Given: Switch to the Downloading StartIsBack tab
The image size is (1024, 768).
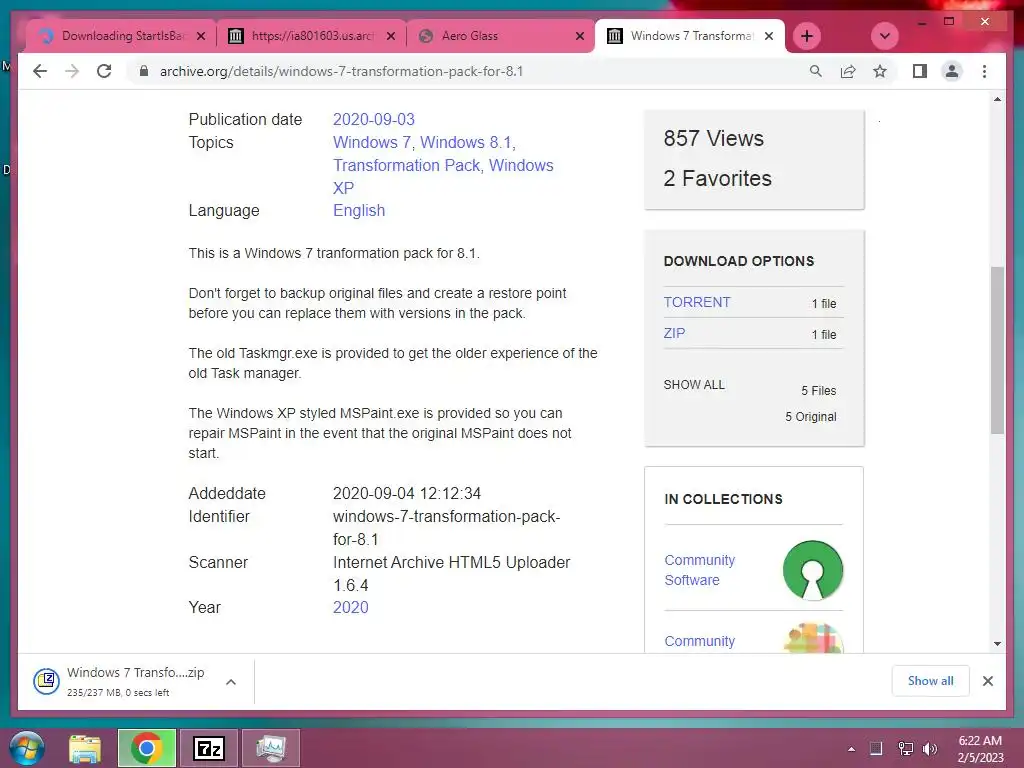Looking at the screenshot, I should (x=121, y=36).
